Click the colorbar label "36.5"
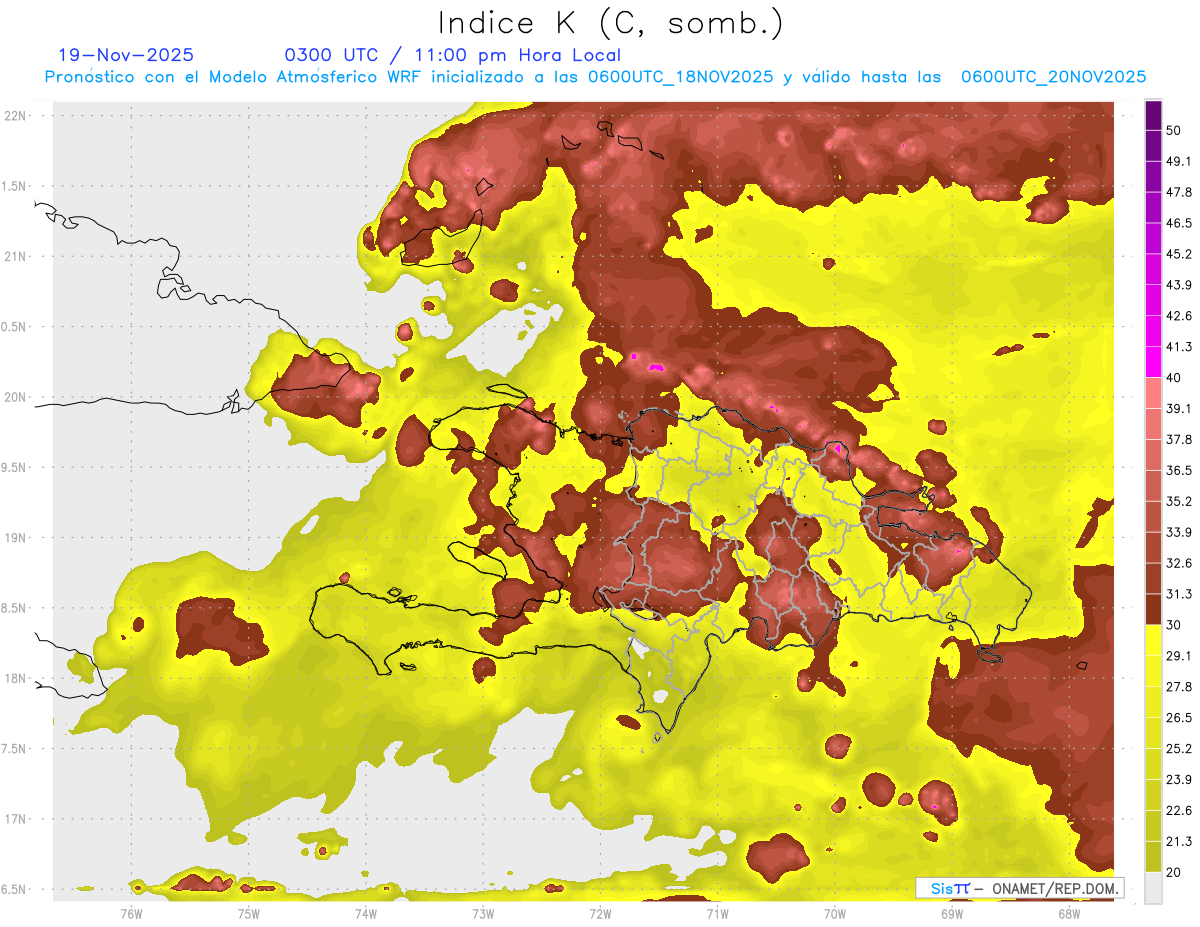The image size is (1200, 927). pos(1179,470)
